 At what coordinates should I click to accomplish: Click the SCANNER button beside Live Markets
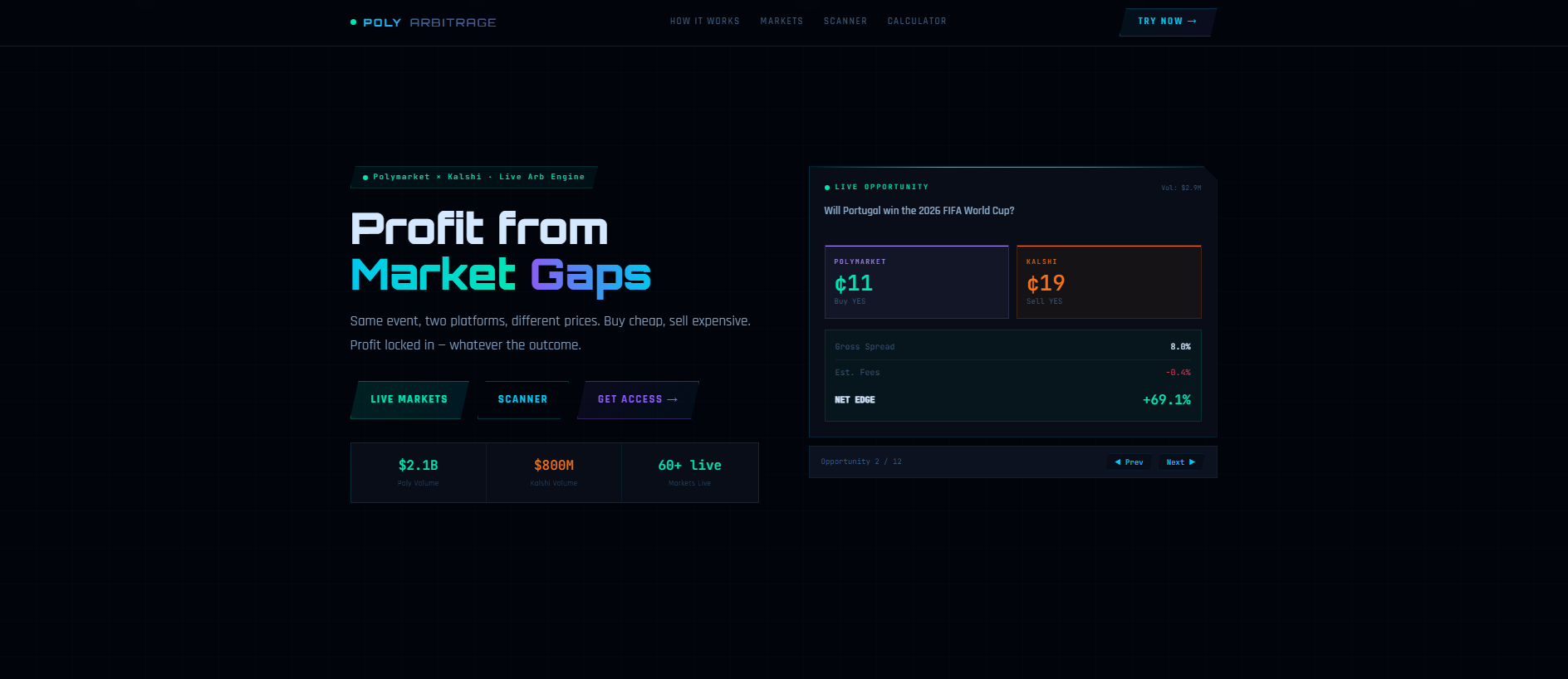(x=523, y=399)
